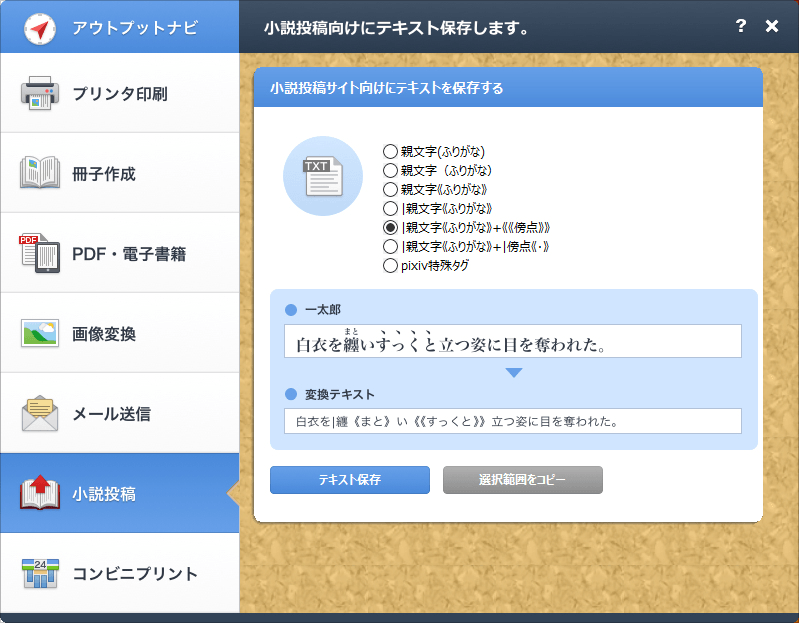Click the PDF・電子書籍 tablet icon

(40, 253)
